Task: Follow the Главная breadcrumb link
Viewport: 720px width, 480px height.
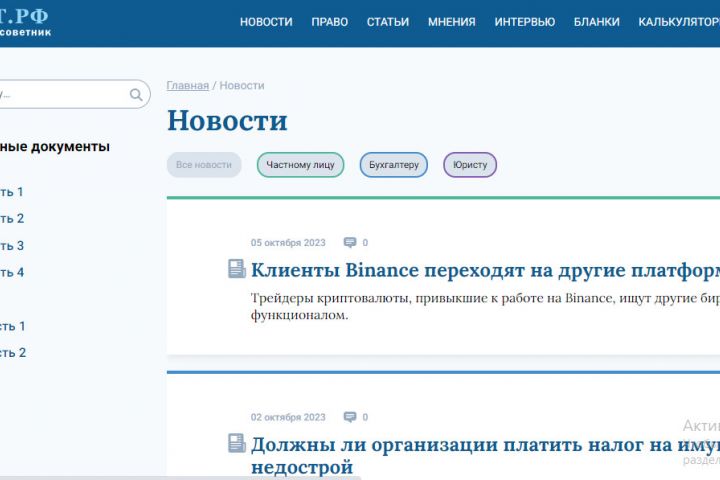Action: (187, 85)
